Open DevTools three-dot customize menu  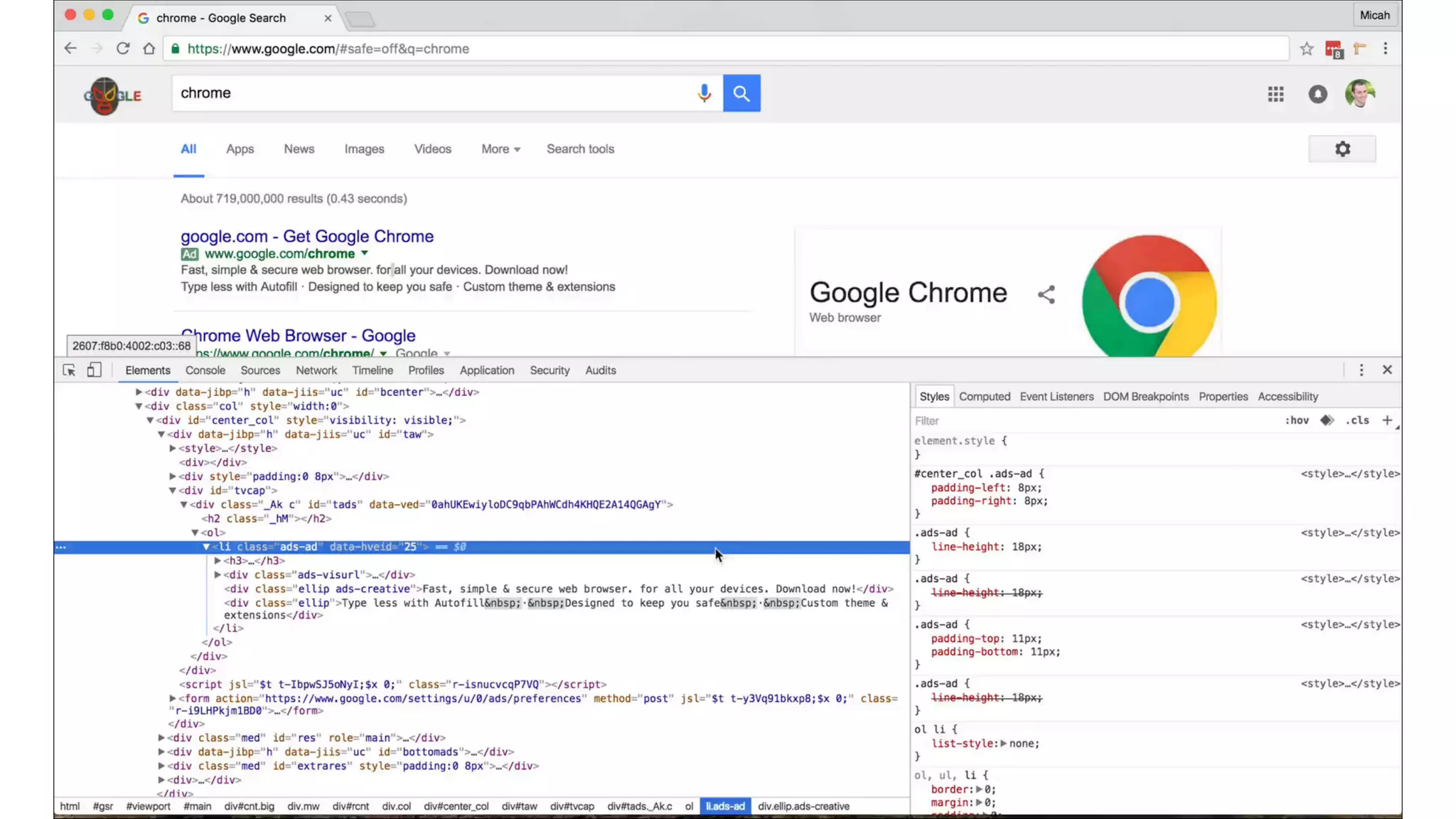(x=1361, y=370)
